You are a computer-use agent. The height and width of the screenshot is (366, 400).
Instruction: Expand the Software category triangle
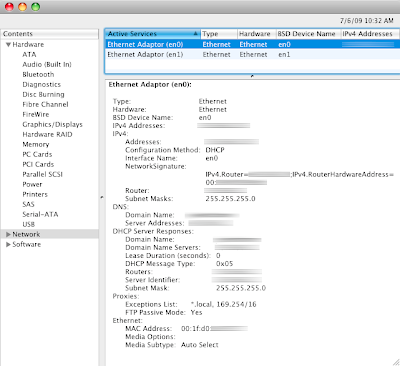pos(8,244)
